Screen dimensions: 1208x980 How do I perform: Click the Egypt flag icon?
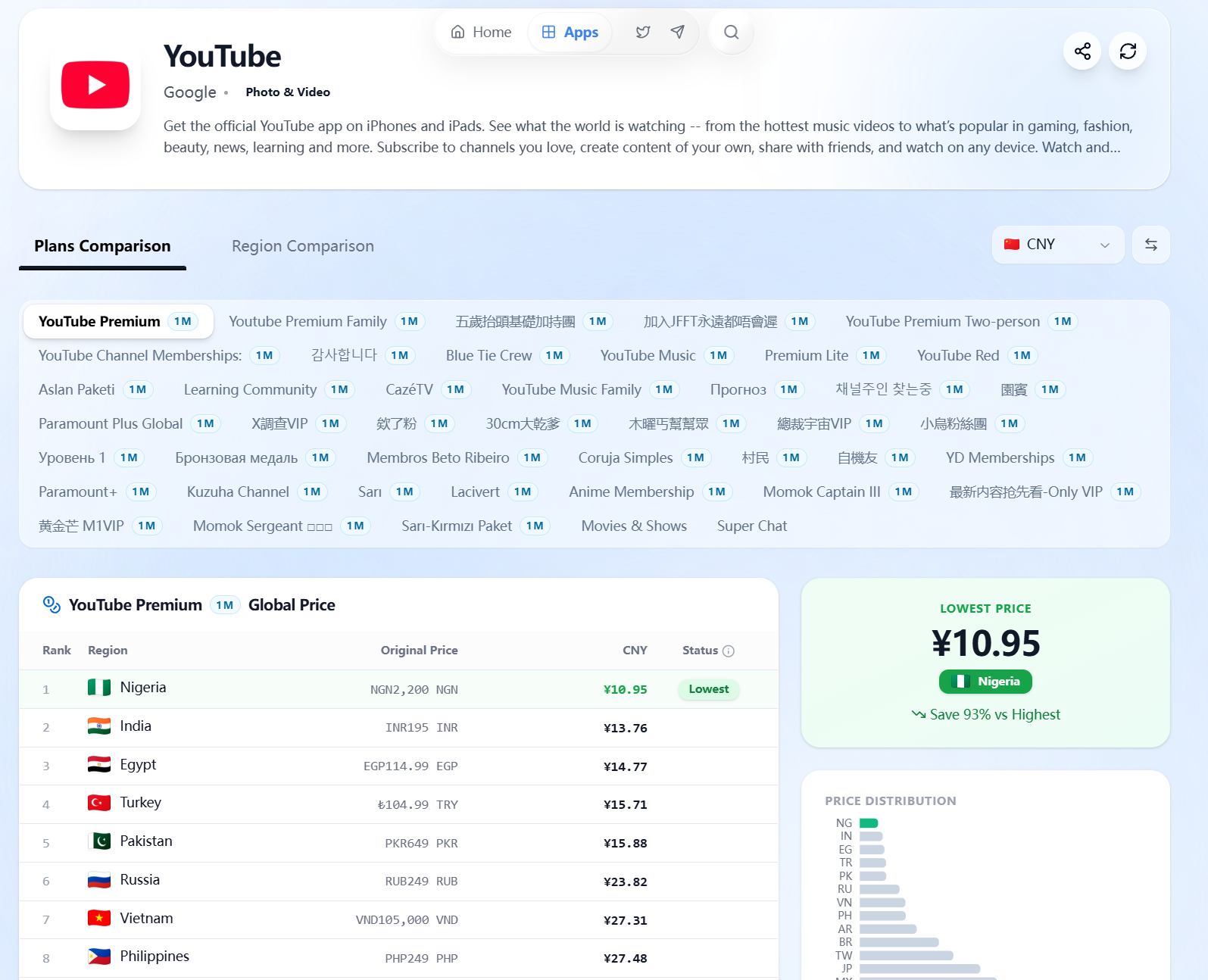click(99, 765)
